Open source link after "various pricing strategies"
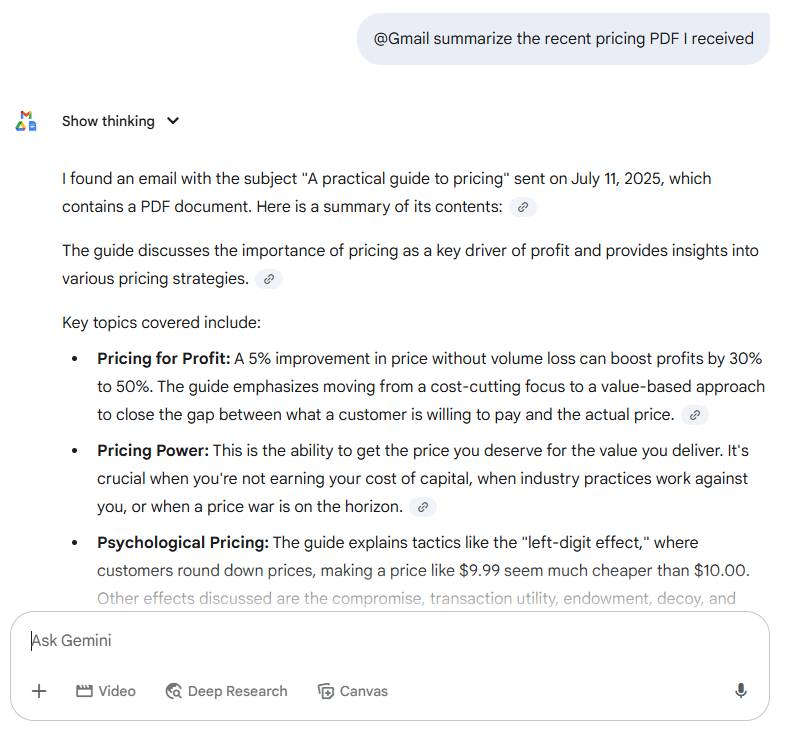 click(x=268, y=279)
